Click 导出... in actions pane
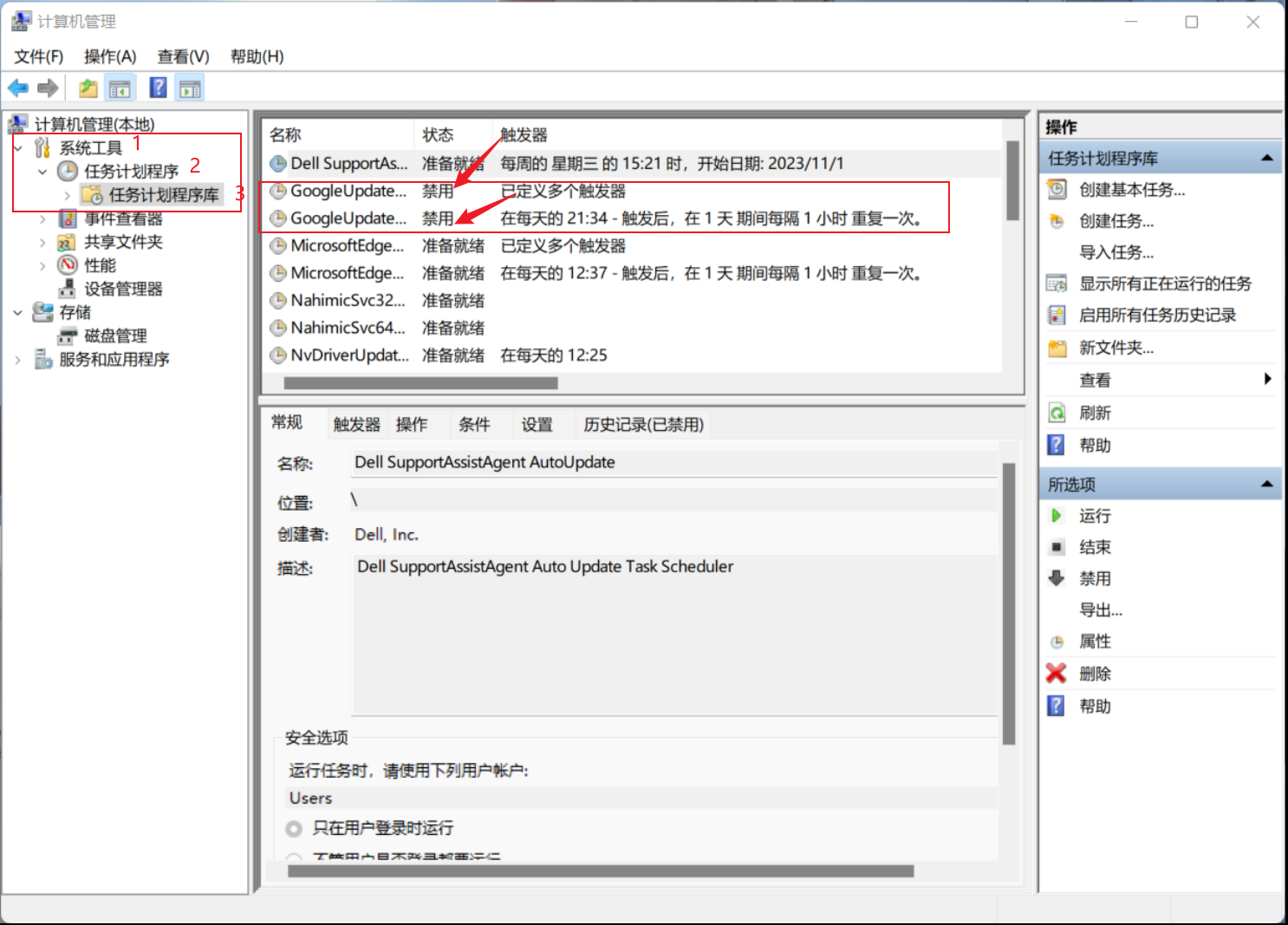The width and height of the screenshot is (1288, 925). [1101, 609]
